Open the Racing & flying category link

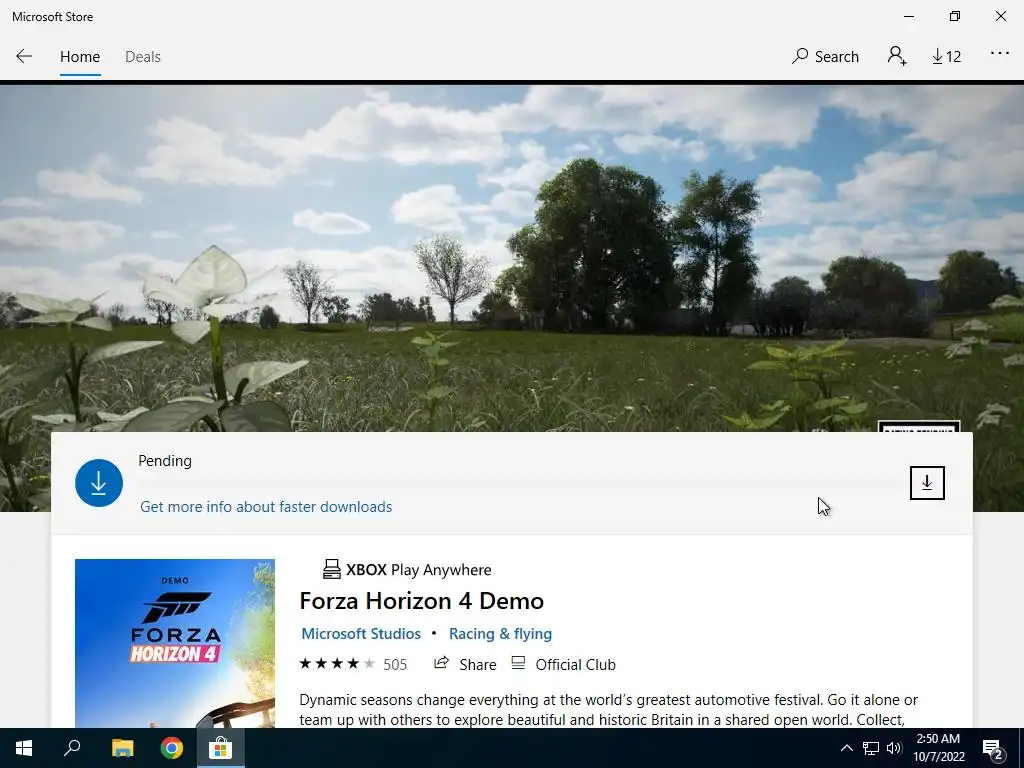click(500, 633)
